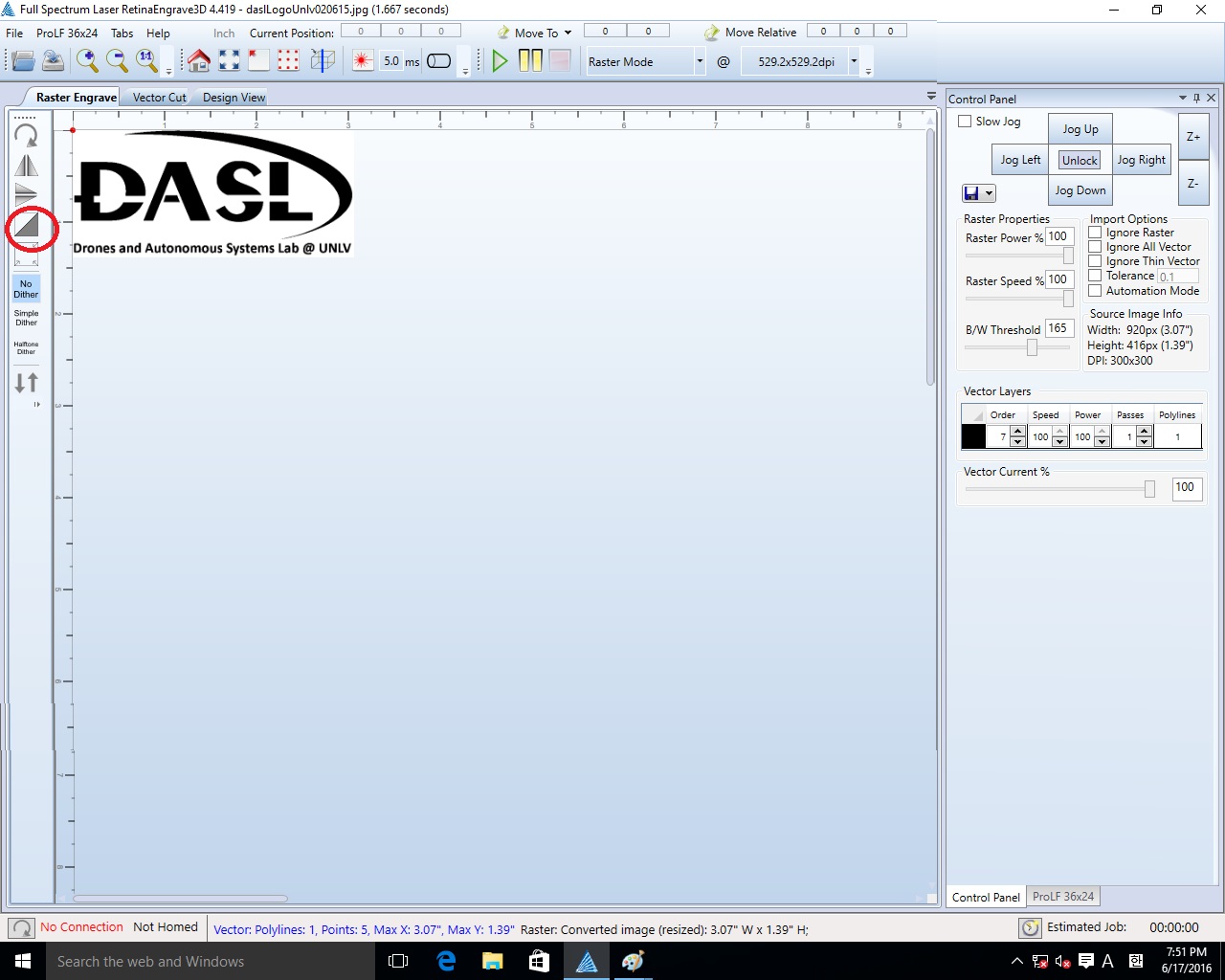Image resolution: width=1225 pixels, height=980 pixels.
Task: Click the scanner/import icon in the toolbar
Action: point(54,61)
